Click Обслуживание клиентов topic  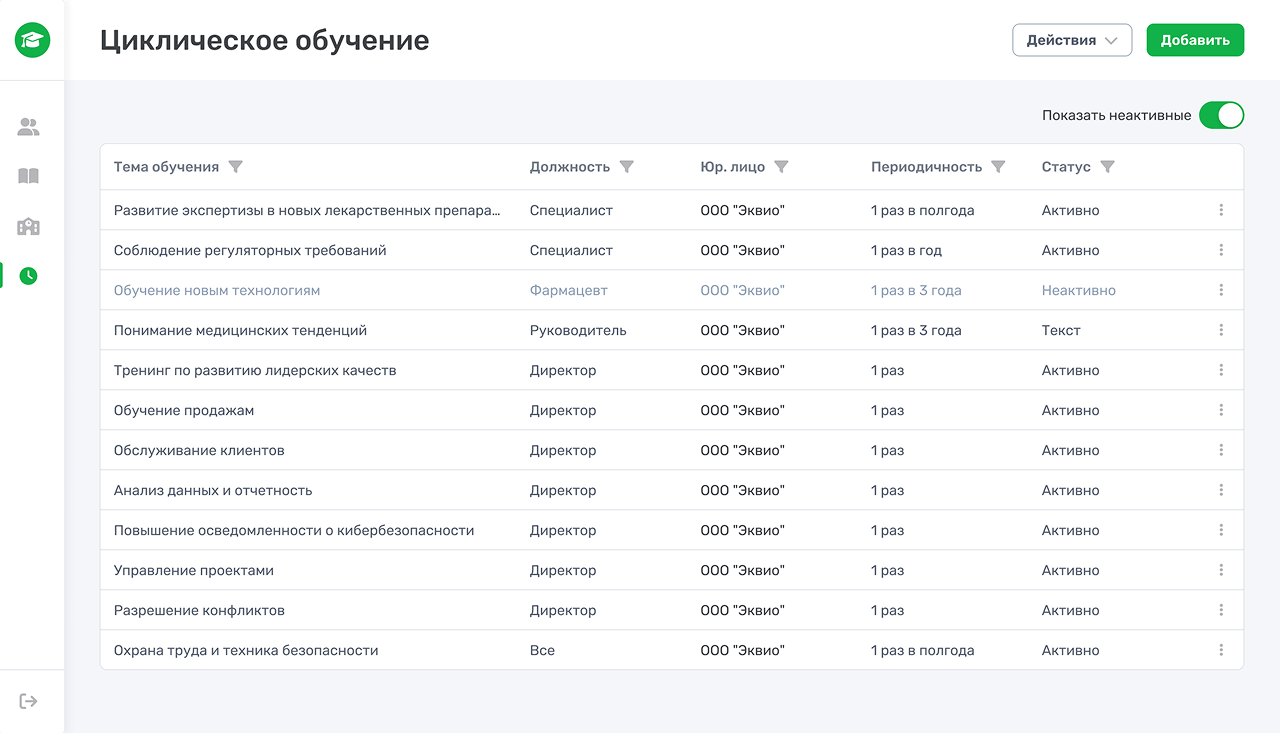click(199, 450)
